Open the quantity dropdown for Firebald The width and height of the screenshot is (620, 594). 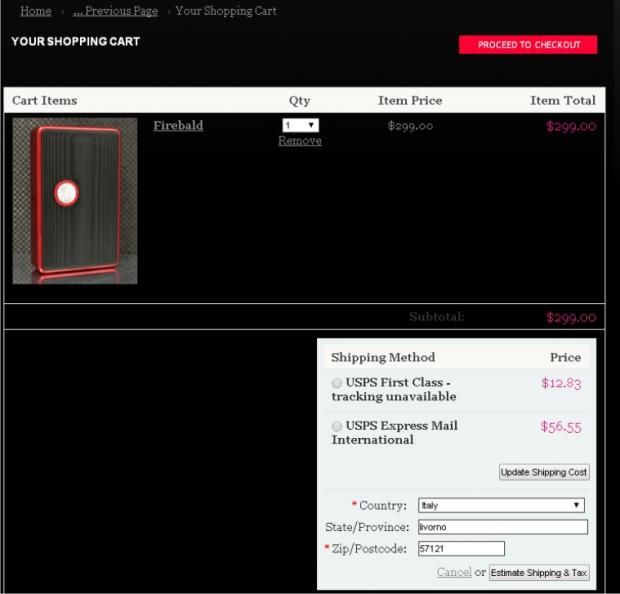(x=301, y=125)
